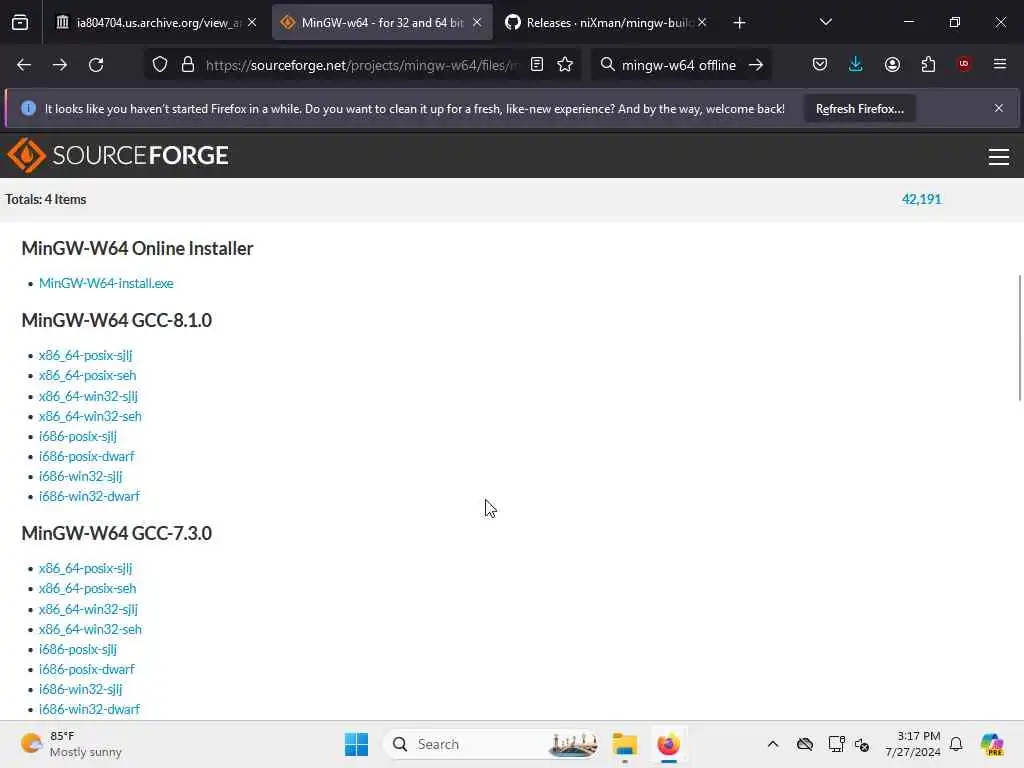This screenshot has width=1024, height=768.
Task: Open GCC-8.1.0 i686-win32-dwarf link
Action: 89,497
